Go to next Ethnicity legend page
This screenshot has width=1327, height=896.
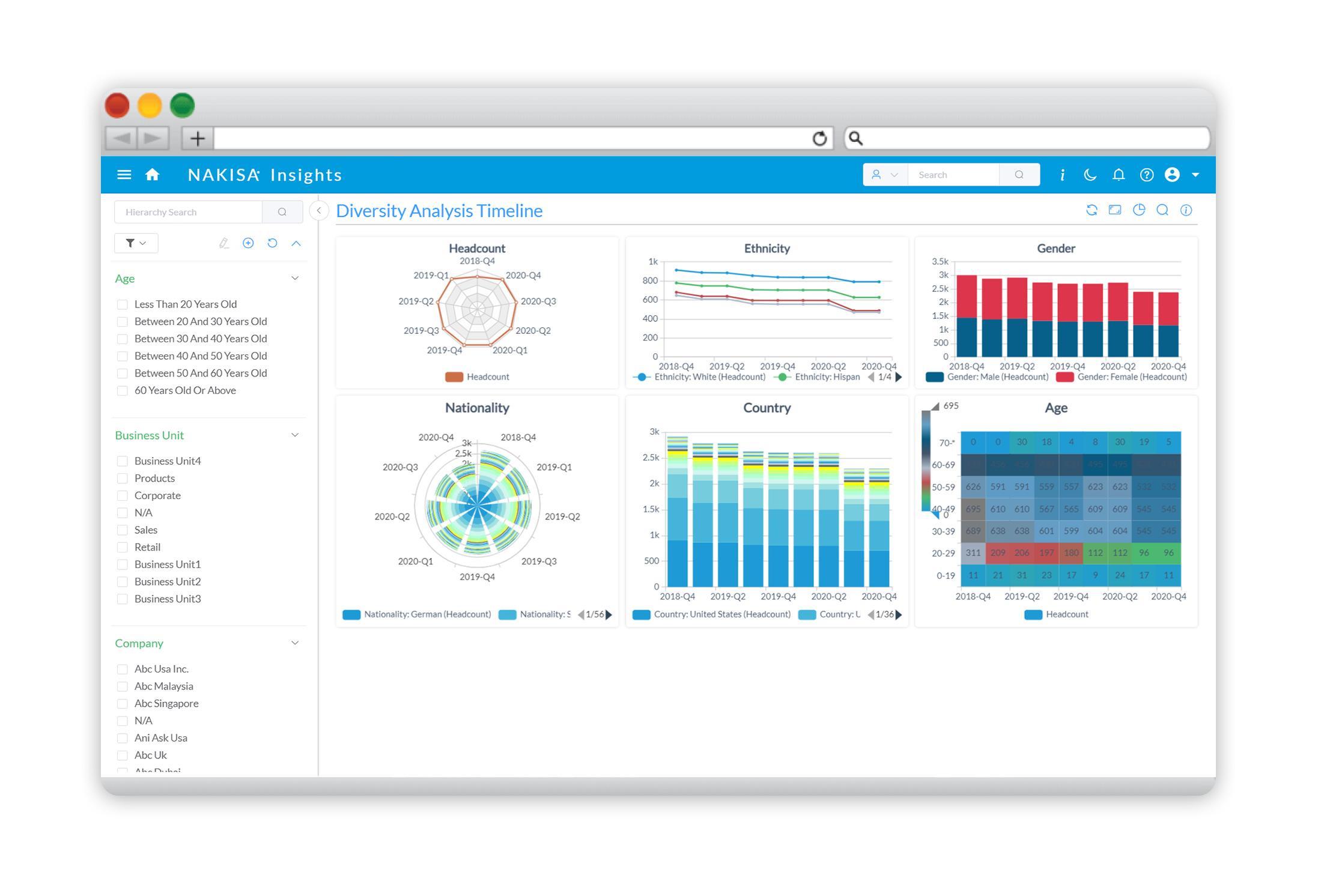(899, 377)
